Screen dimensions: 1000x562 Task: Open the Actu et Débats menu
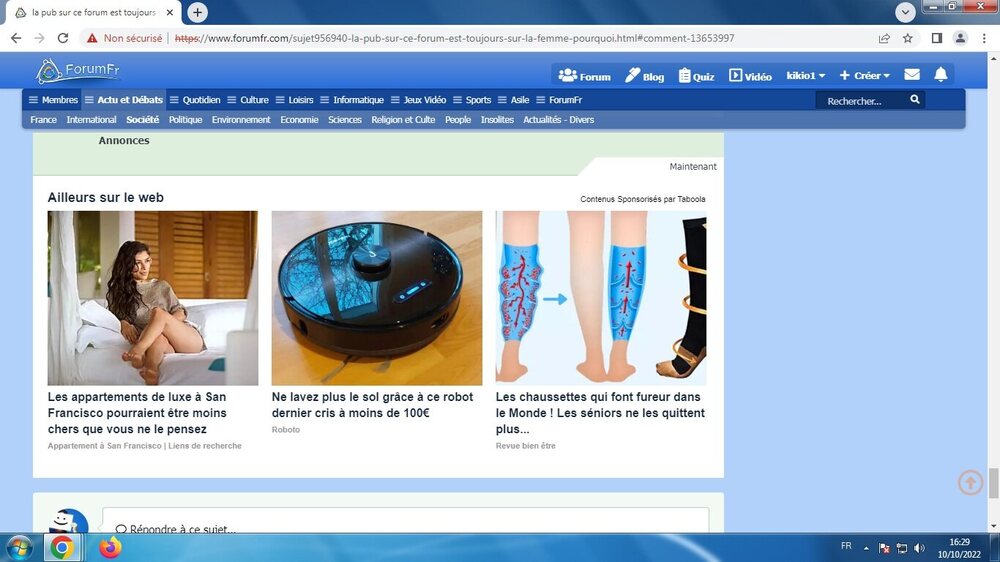pos(123,100)
